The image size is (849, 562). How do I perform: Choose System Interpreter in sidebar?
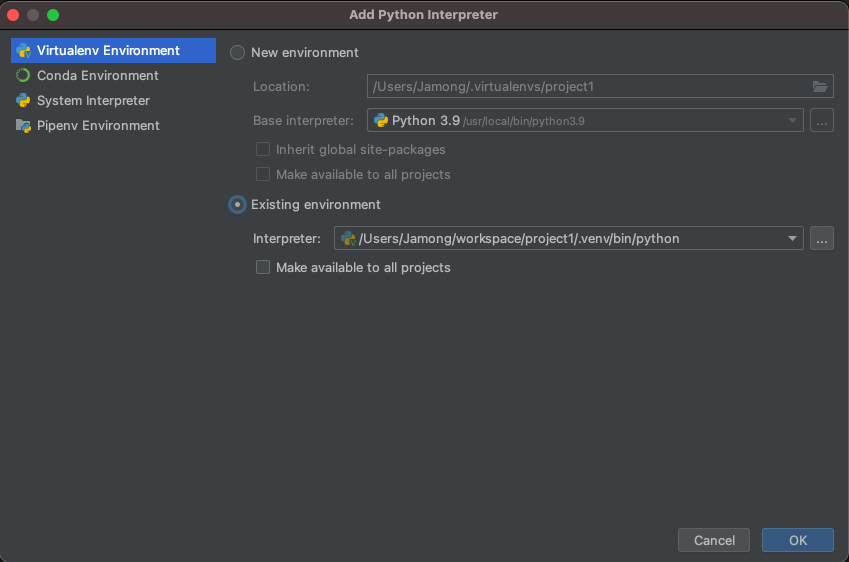[x=113, y=100]
